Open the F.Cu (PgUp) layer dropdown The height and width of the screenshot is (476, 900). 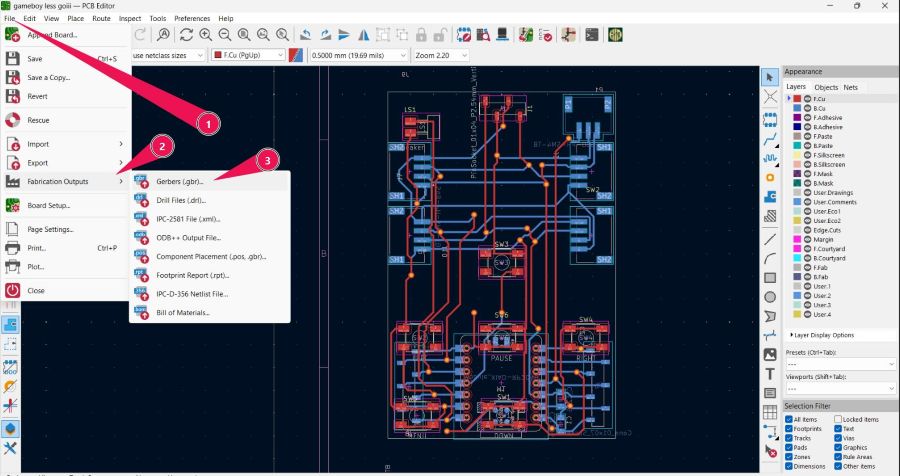pos(248,55)
